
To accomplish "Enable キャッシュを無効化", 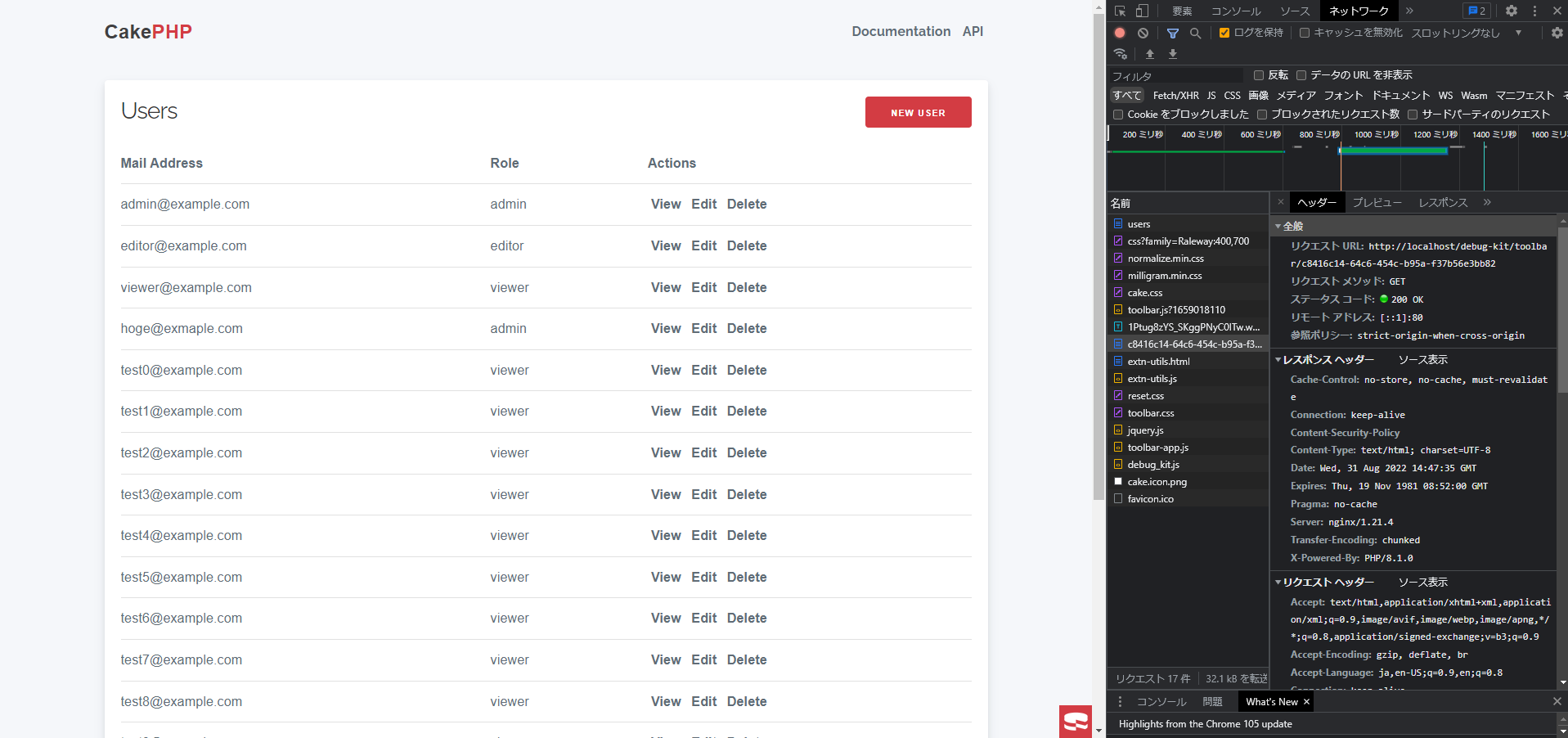I will click(1304, 33).
